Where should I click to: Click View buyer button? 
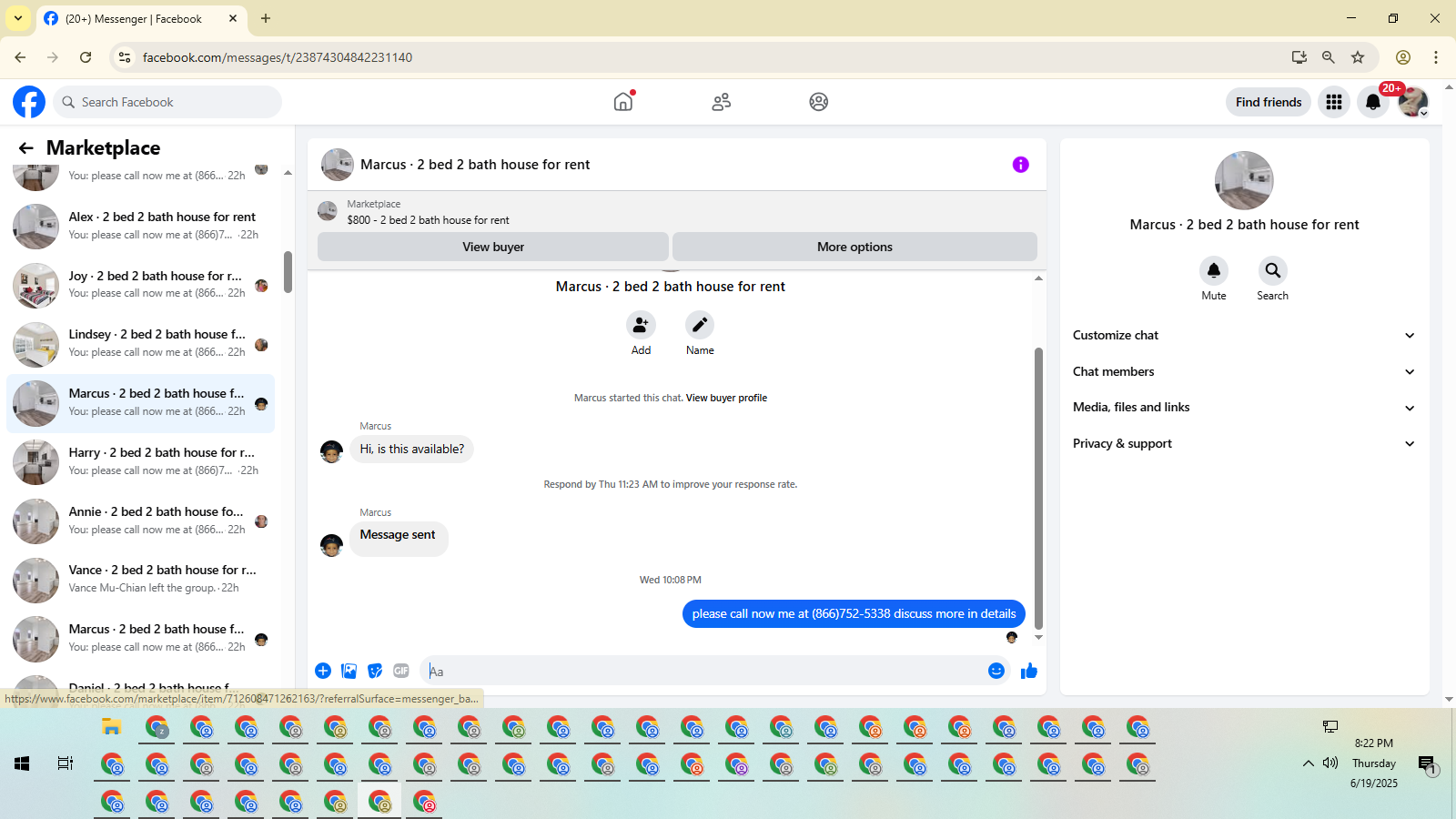pyautogui.click(x=493, y=247)
